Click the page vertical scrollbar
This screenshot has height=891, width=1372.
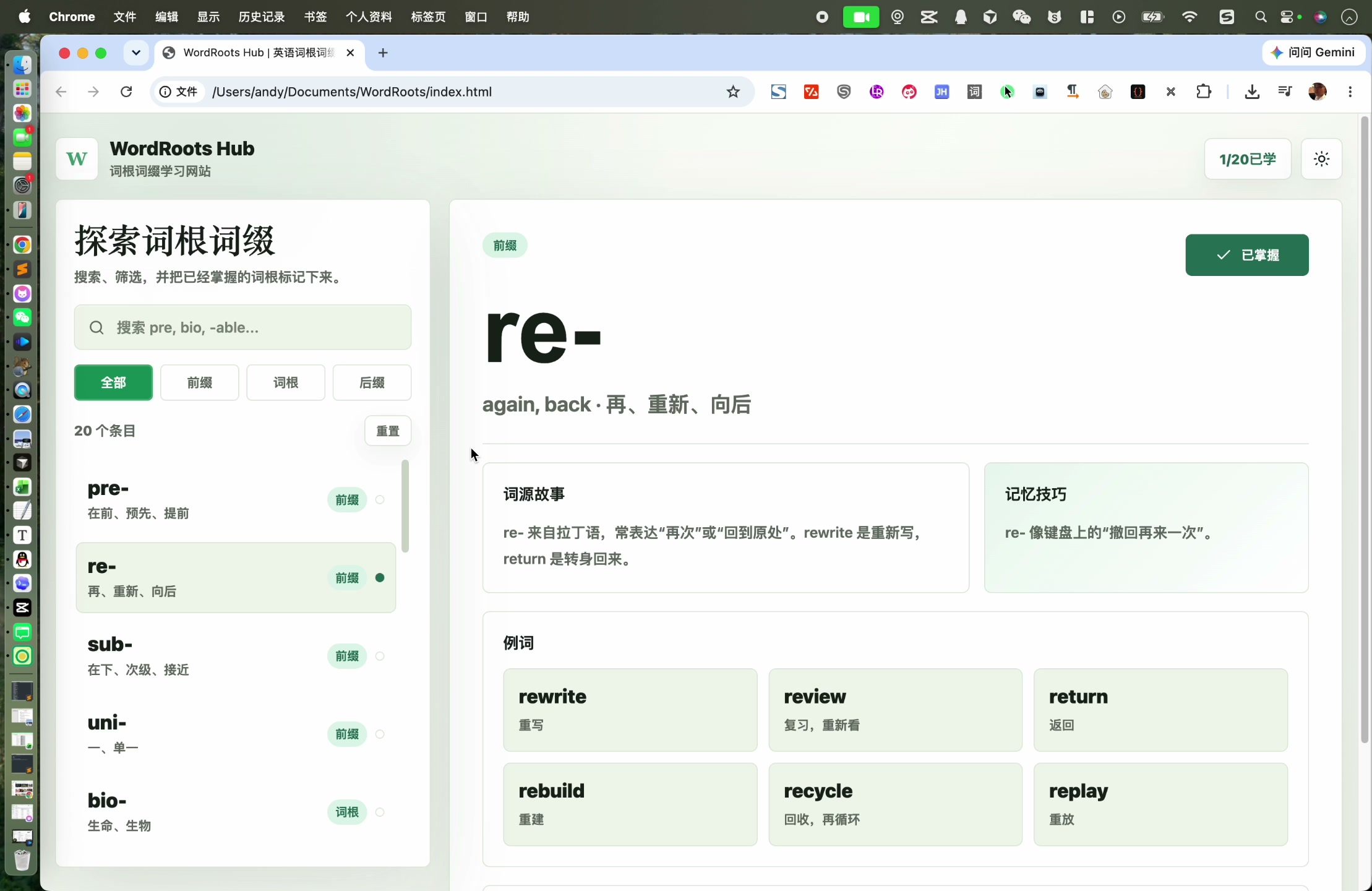1365,429
